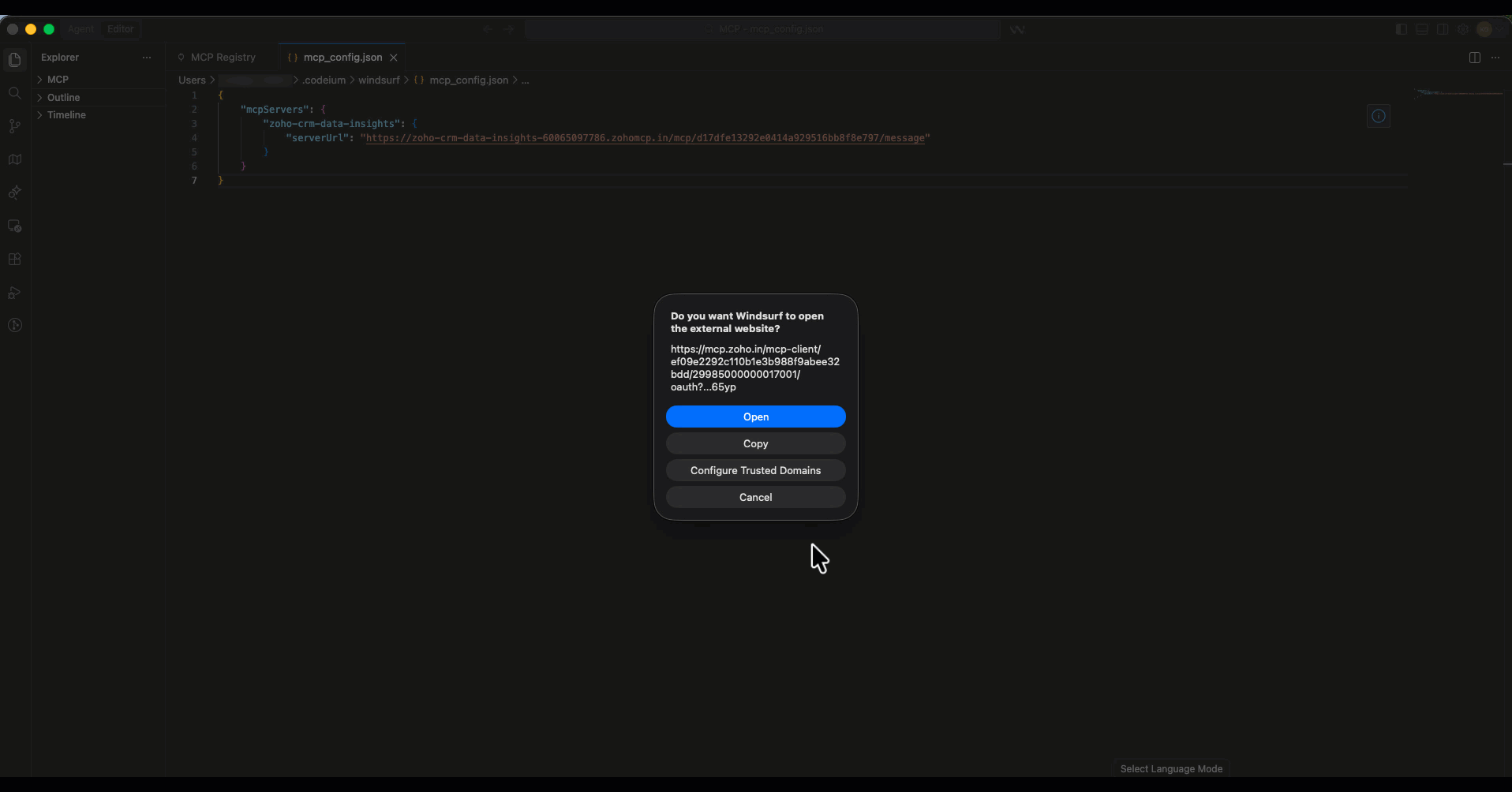
Task: Click the editor minimap
Action: coord(1459,93)
